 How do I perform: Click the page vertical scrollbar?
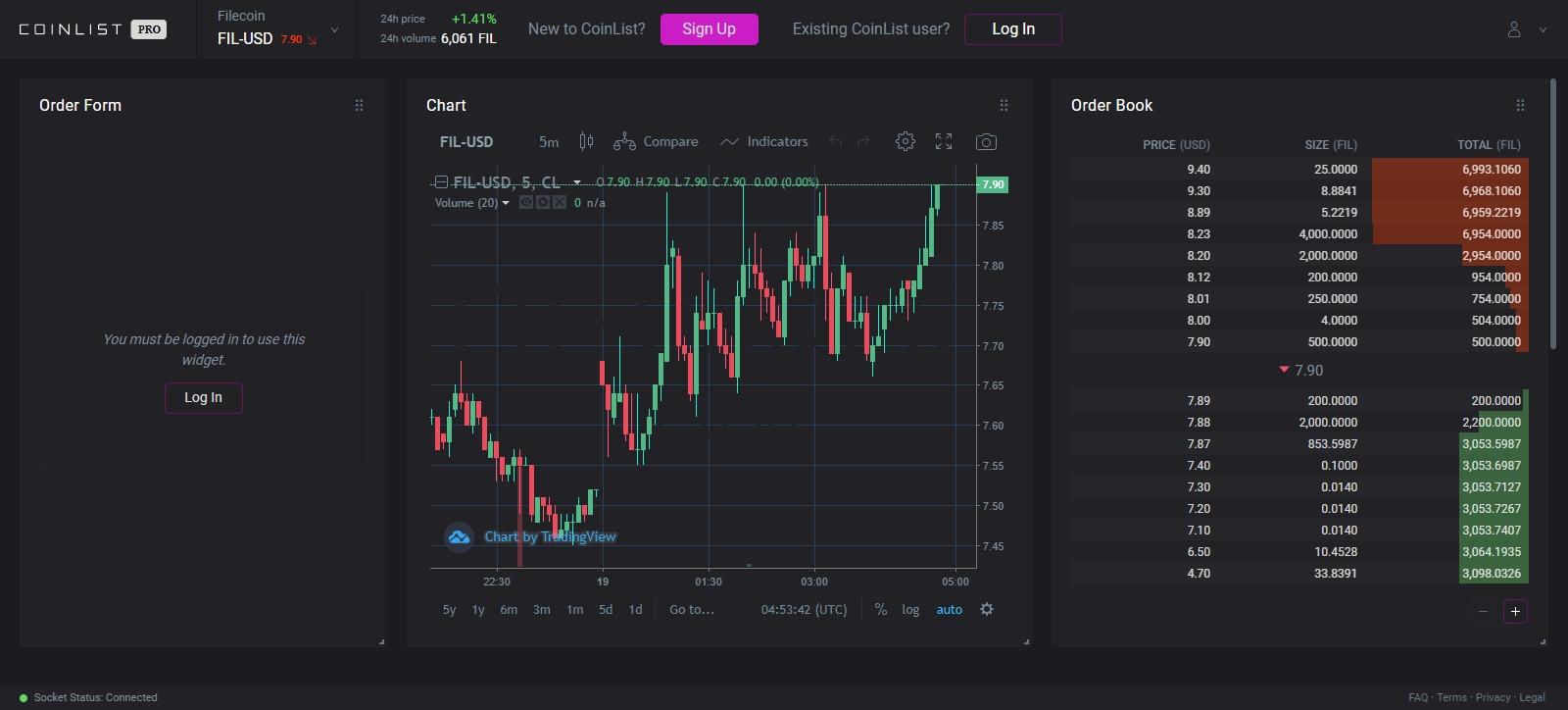coord(1553,214)
